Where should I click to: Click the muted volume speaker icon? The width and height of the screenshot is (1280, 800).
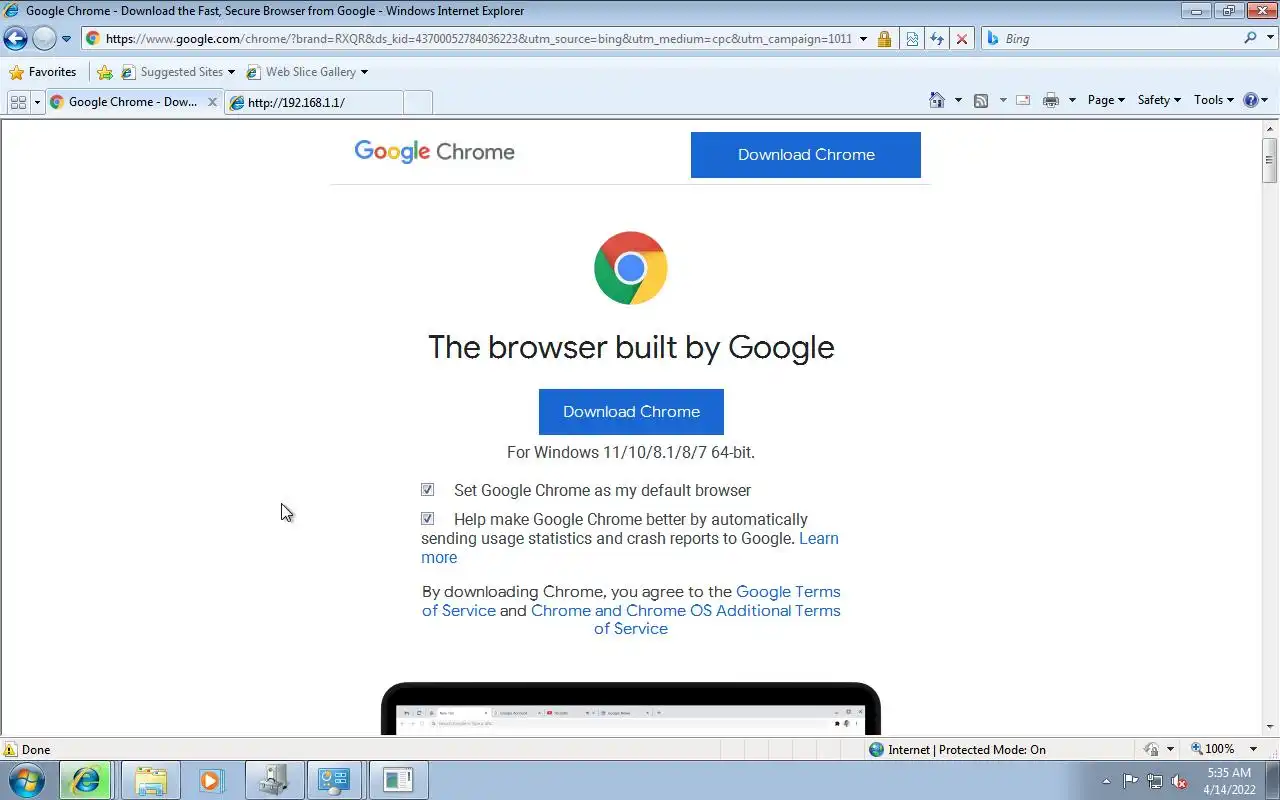tap(1180, 781)
